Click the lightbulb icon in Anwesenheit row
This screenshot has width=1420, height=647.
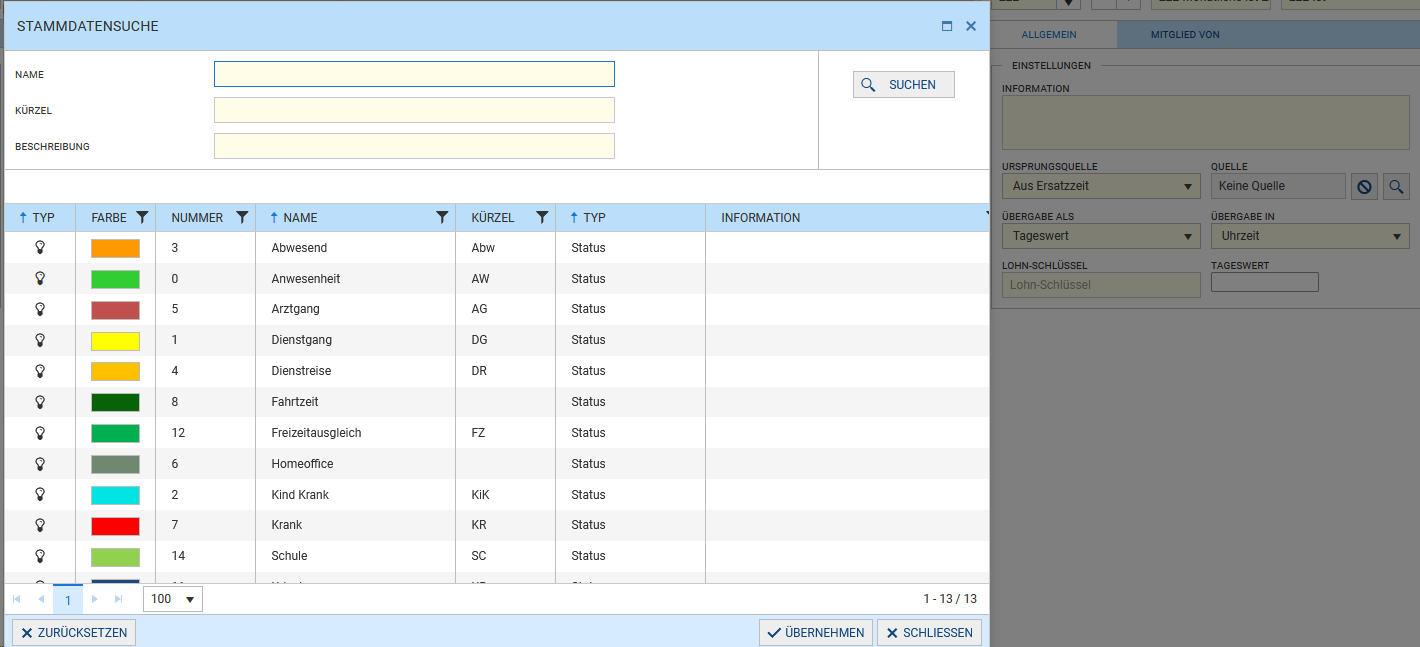pos(40,278)
